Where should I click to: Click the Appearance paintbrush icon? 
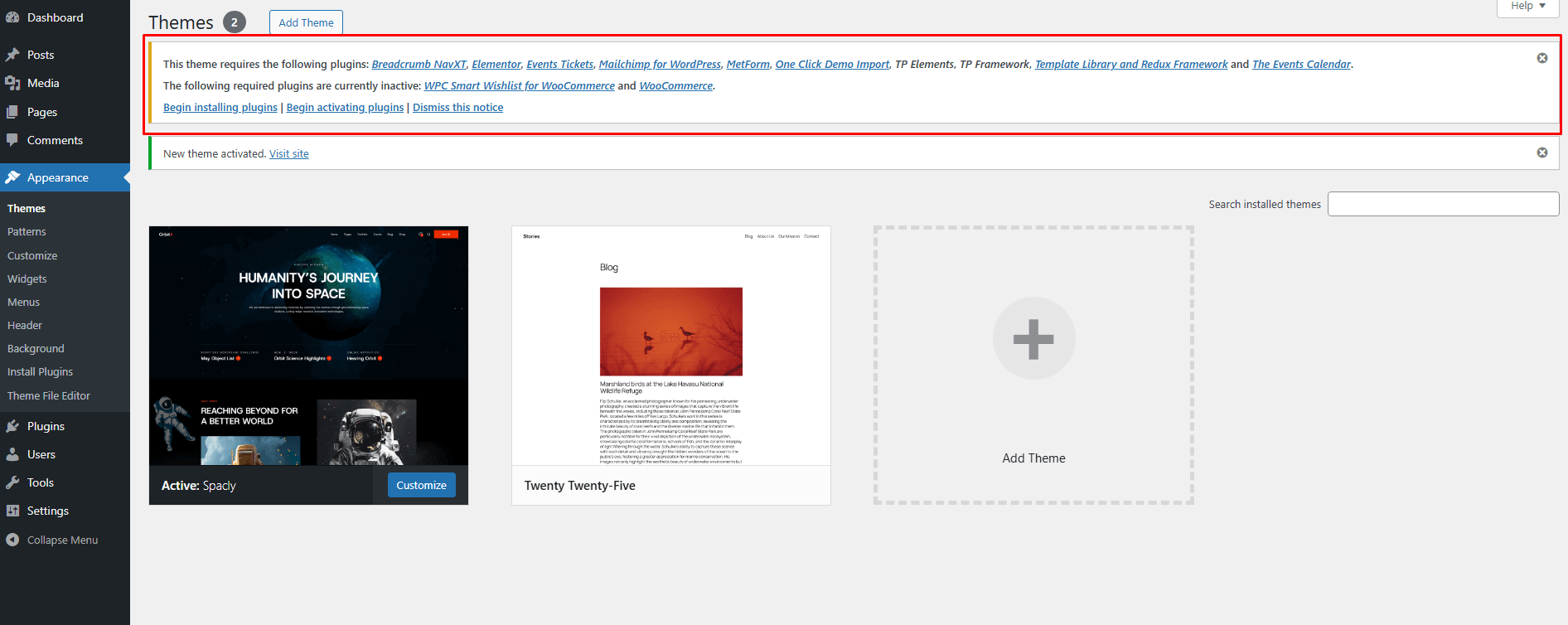[x=12, y=177]
